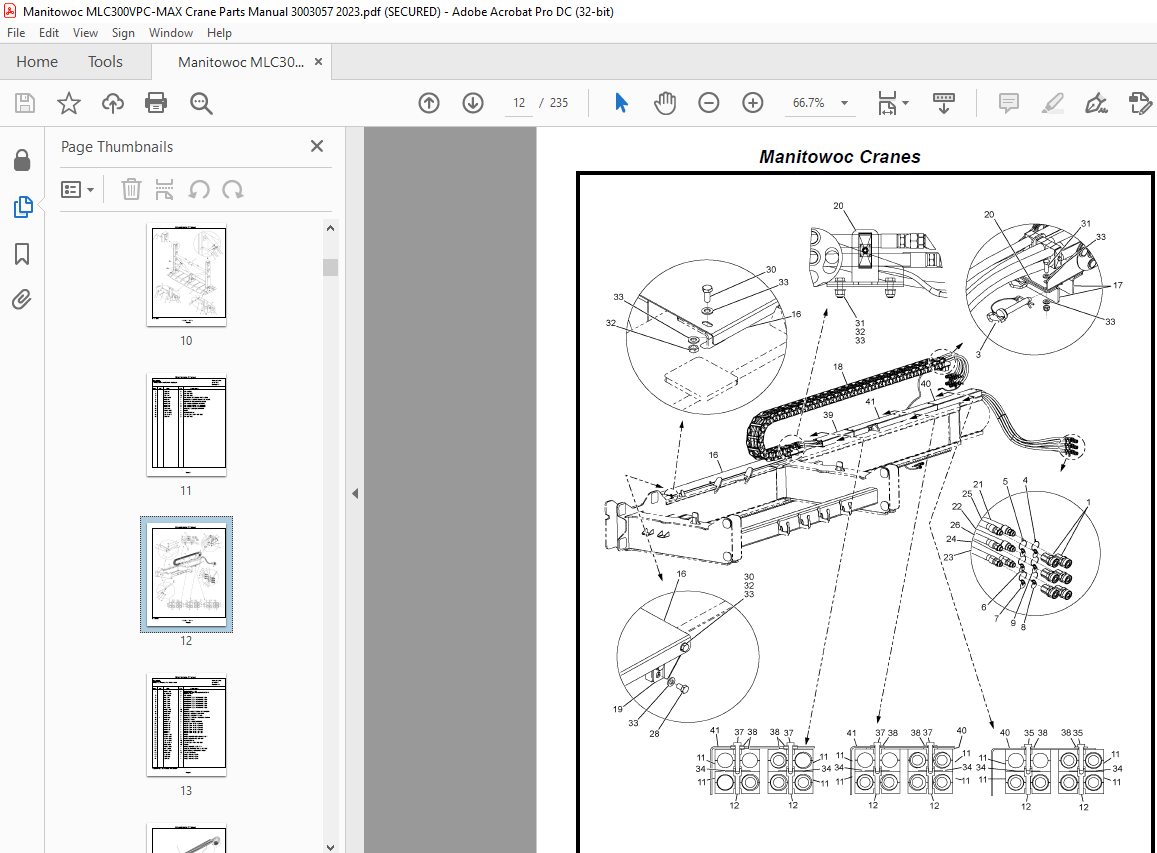Click the Save file icon
1157x853 pixels.
tap(25, 103)
